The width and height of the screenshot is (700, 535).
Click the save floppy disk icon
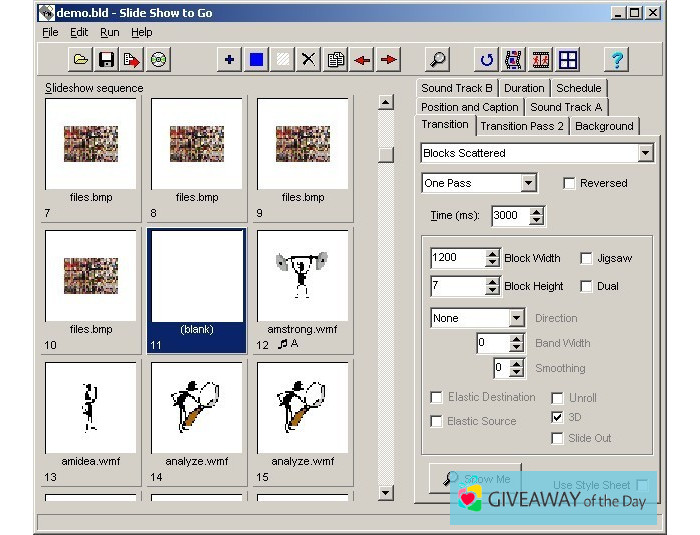[x=106, y=60]
